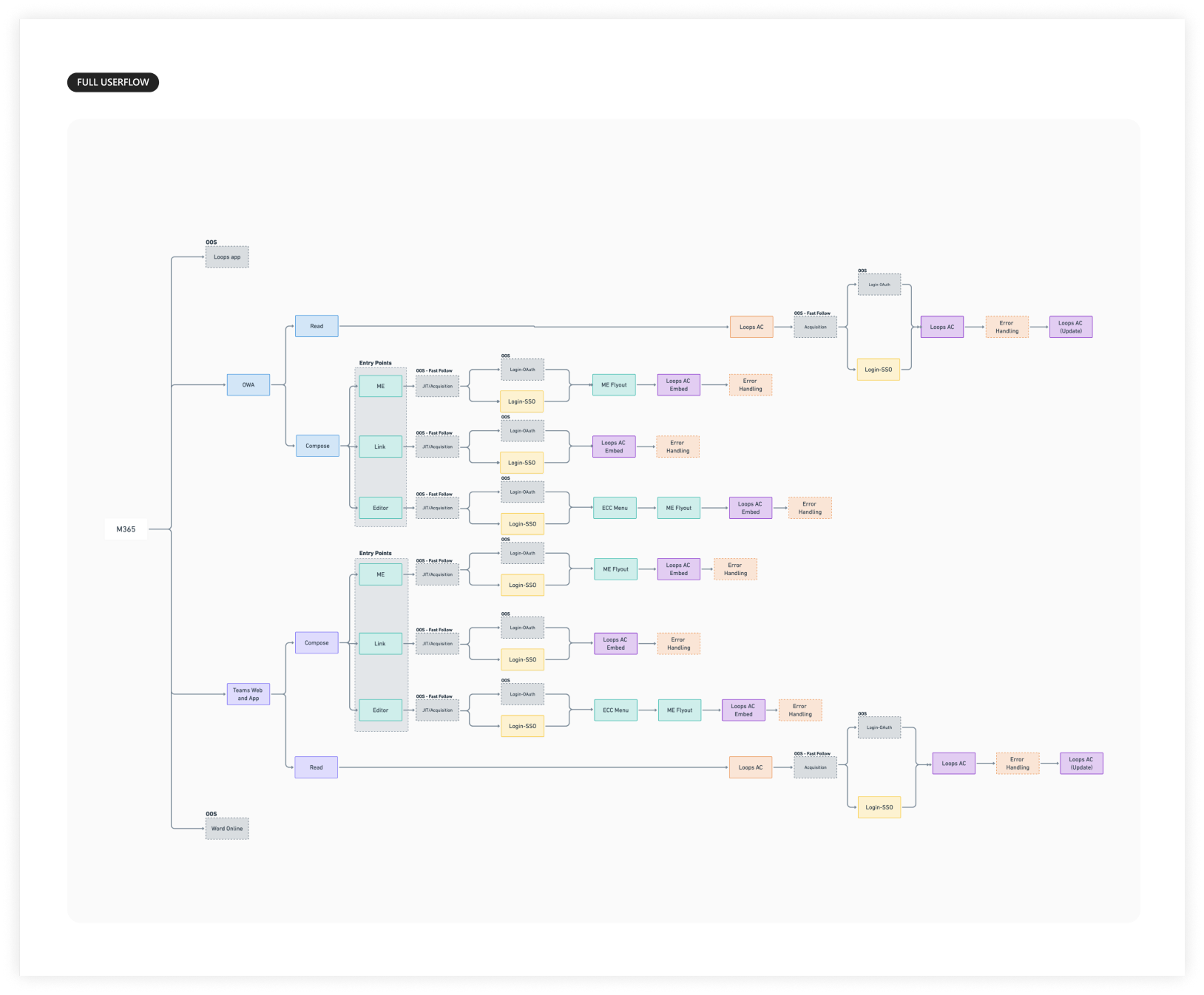This screenshot has height=995, width=1204.
Task: Click the FULL USERFLOW badge
Action: 112,82
